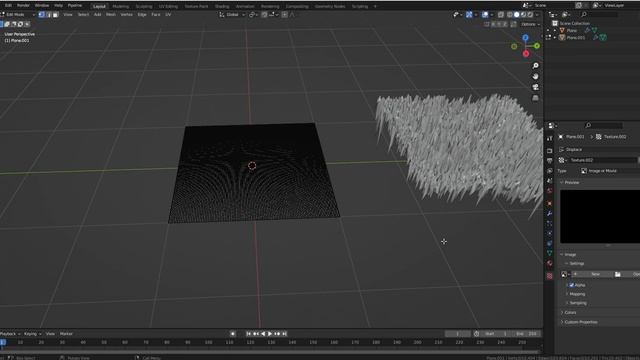Switch to the Shading workspace tab
This screenshot has height=360, width=640.
(222, 6)
